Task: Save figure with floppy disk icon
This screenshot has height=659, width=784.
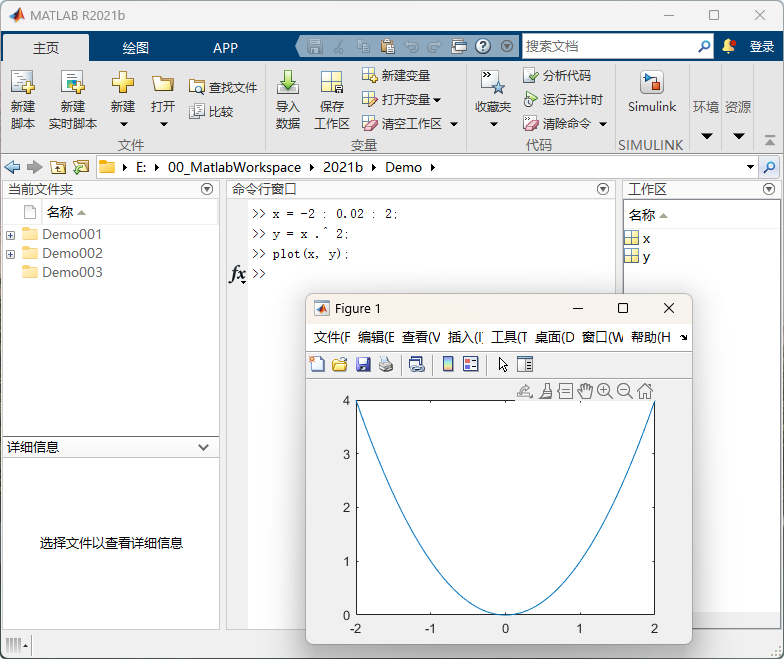Action: point(363,364)
